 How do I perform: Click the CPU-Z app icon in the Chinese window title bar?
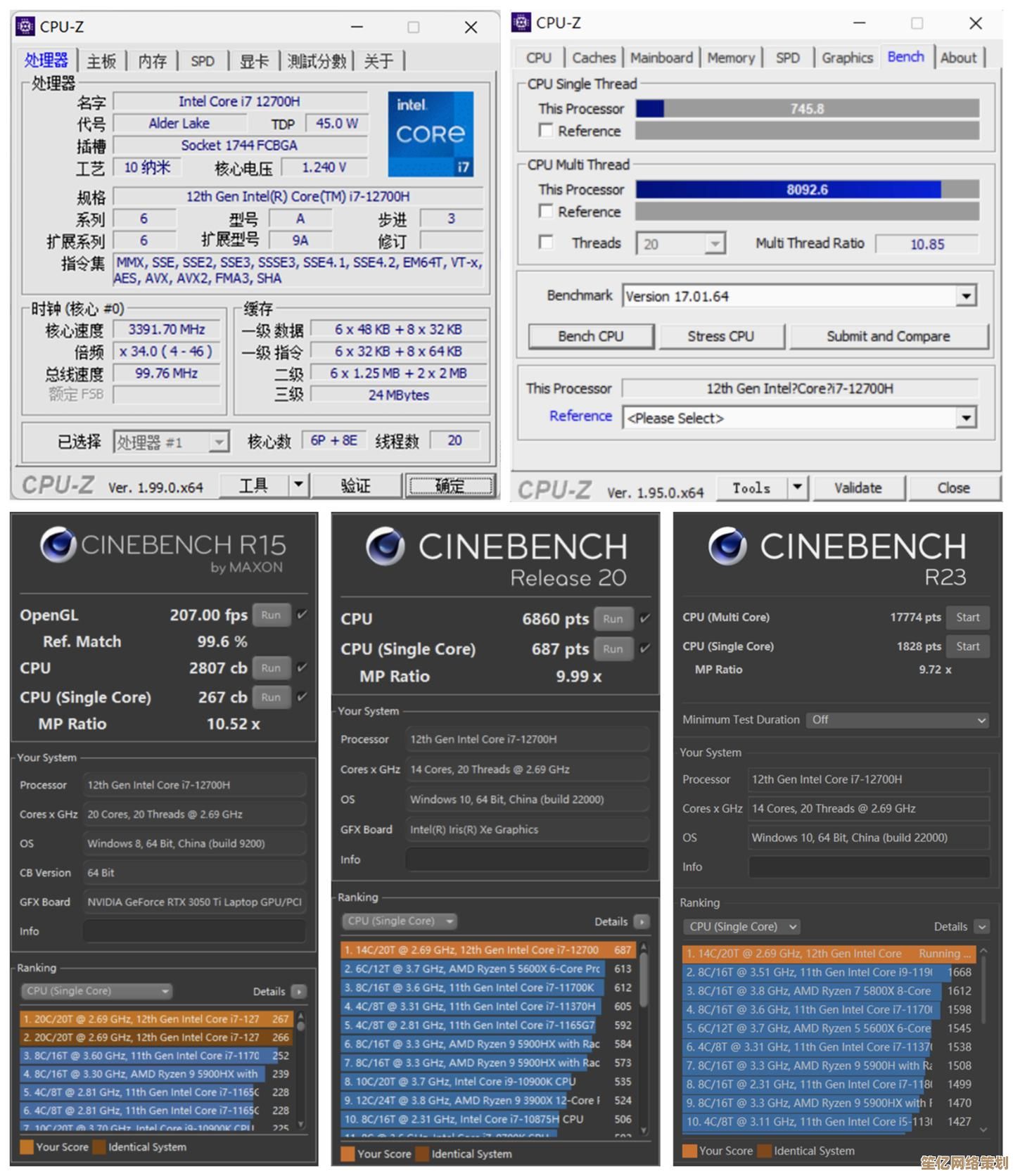[25, 27]
